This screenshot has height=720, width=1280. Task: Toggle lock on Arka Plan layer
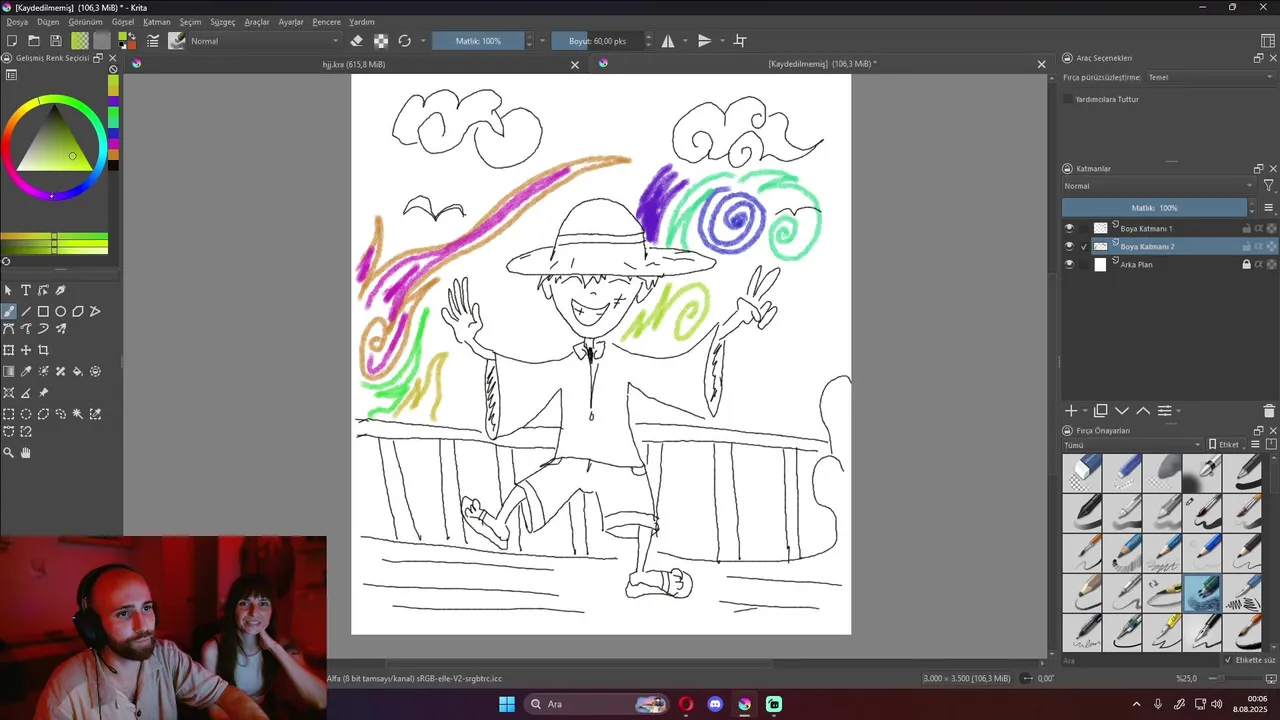point(1246,265)
